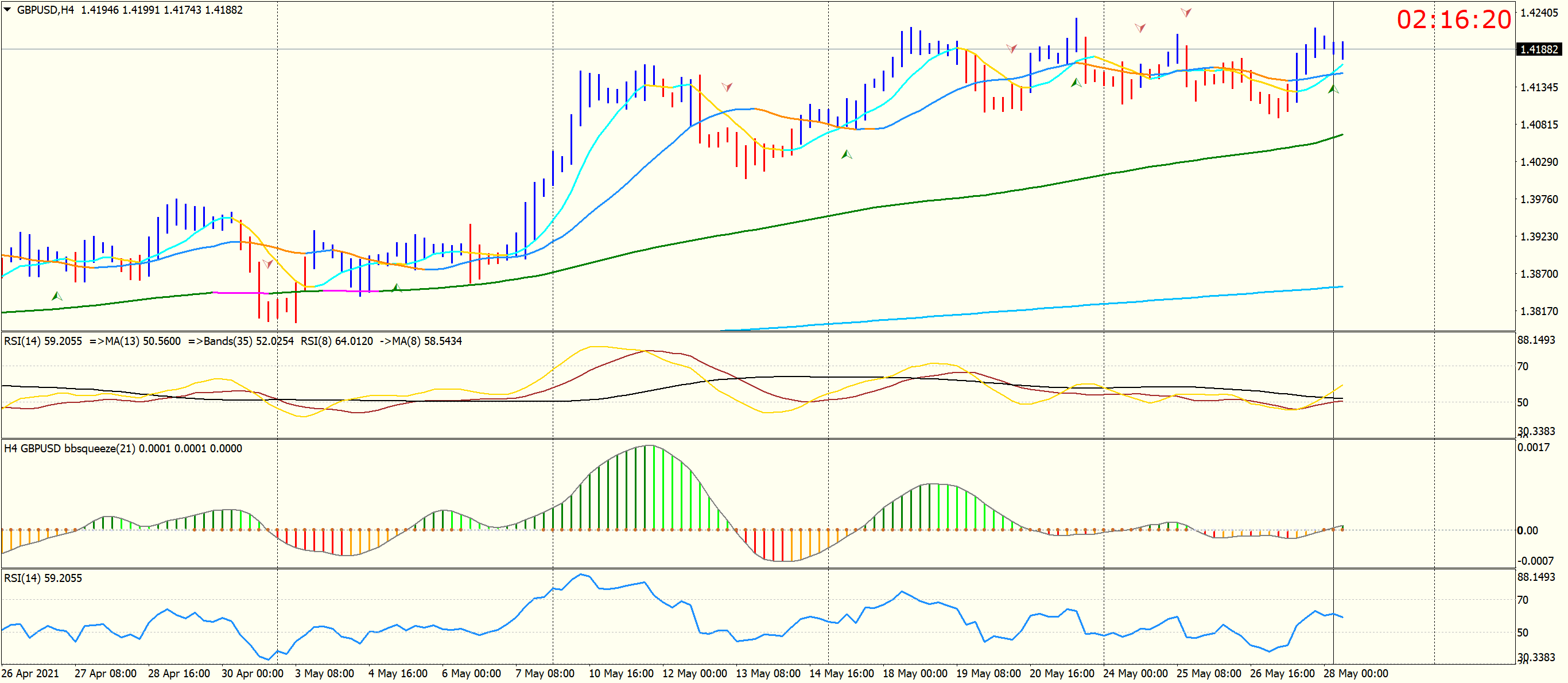Screen dimensions: 1568x683
Task: Click the 0.0017 bbsqueeze scale value
Action: (1534, 448)
